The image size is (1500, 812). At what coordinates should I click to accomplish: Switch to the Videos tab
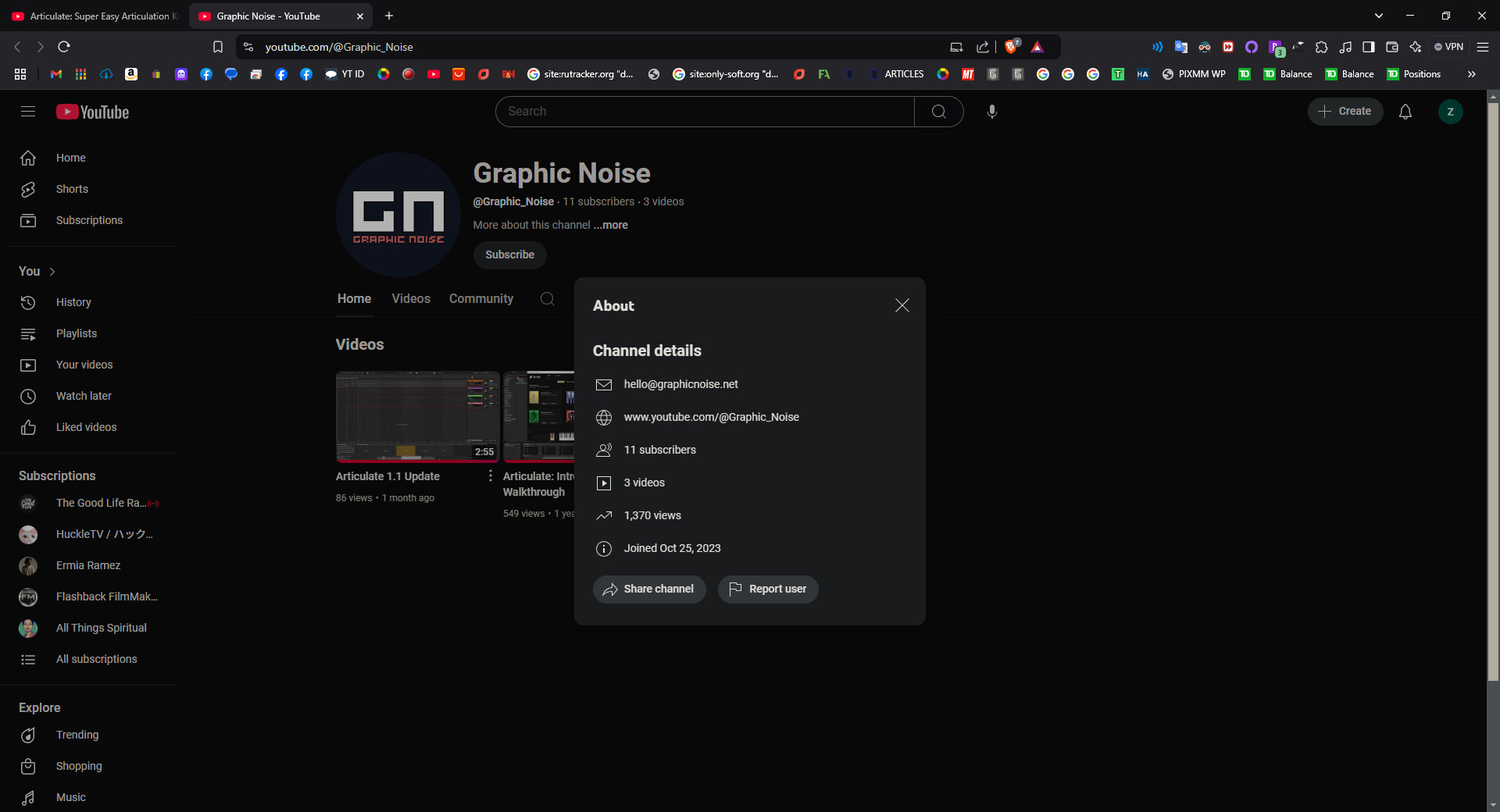411,298
